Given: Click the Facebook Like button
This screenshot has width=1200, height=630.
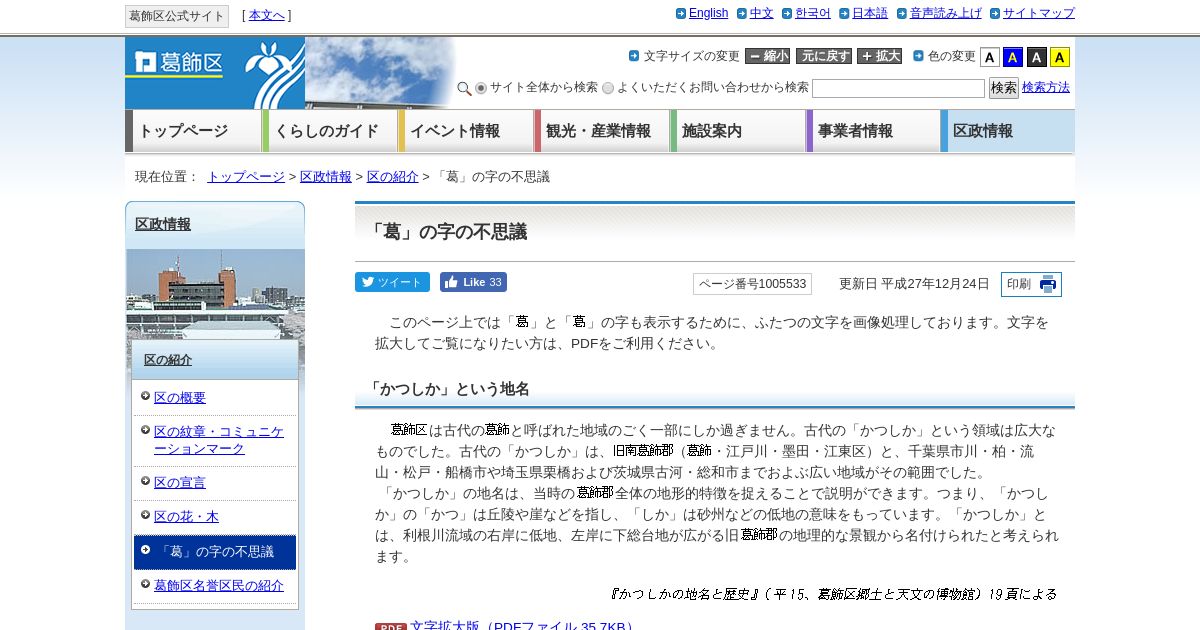Looking at the screenshot, I should pos(473,282).
